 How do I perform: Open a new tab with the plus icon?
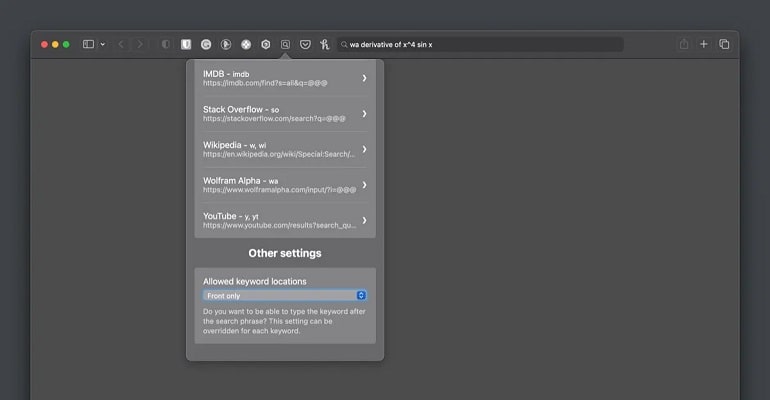704,44
